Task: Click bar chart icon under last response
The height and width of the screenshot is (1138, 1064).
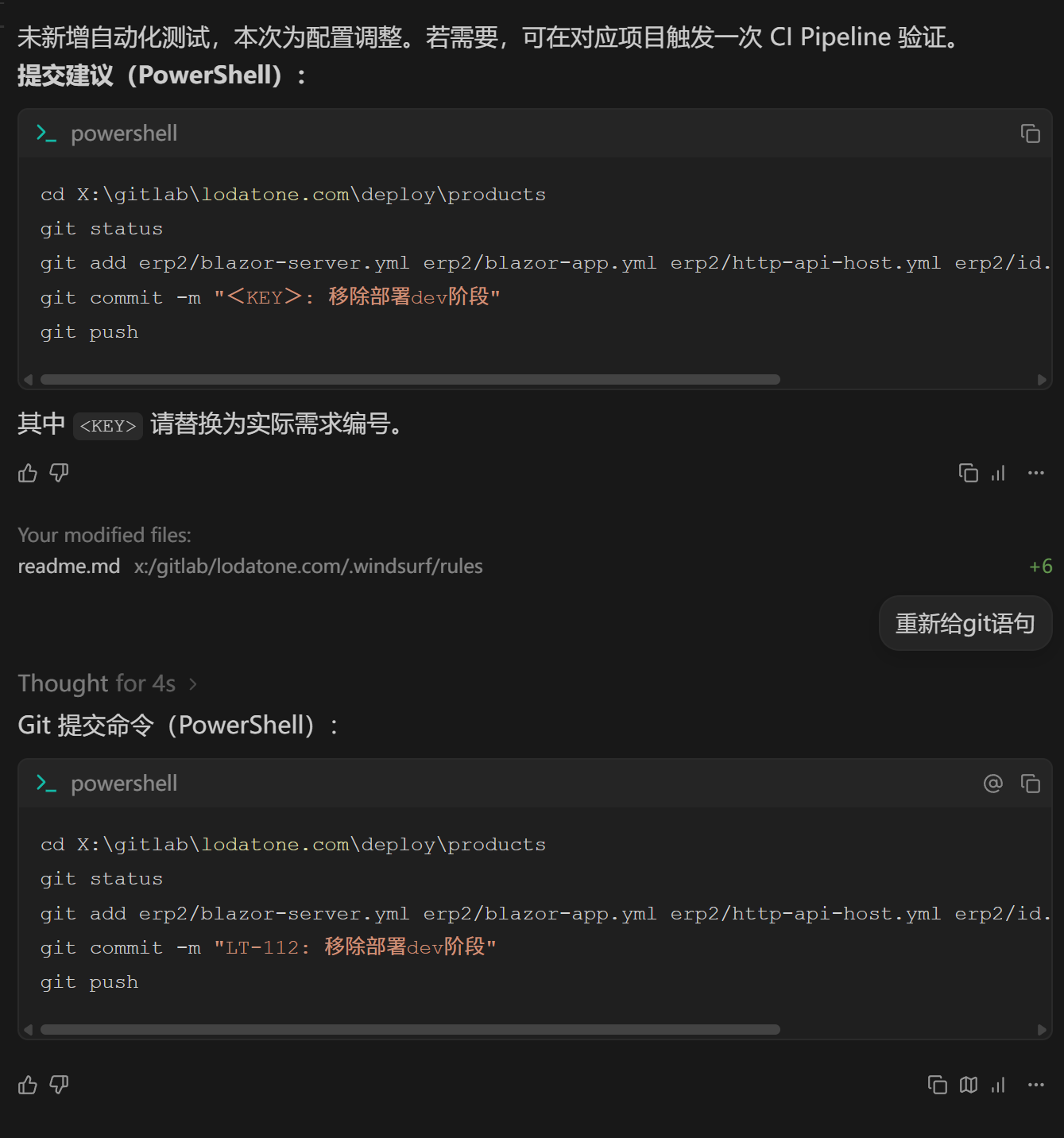Action: (998, 1085)
